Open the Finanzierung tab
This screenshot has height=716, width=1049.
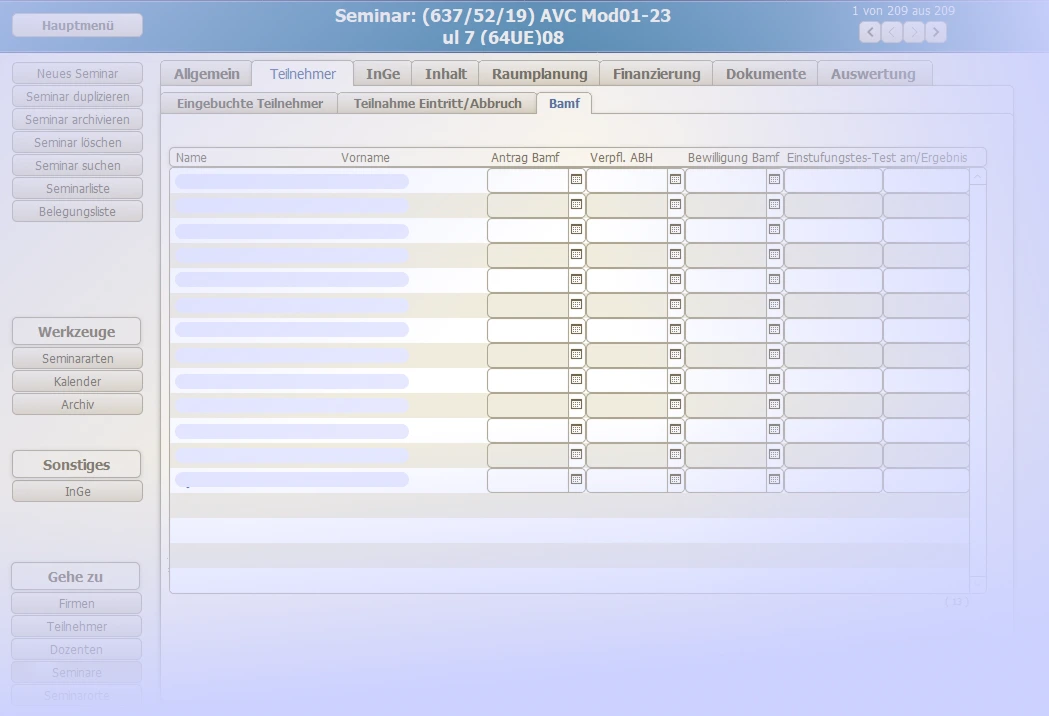657,74
